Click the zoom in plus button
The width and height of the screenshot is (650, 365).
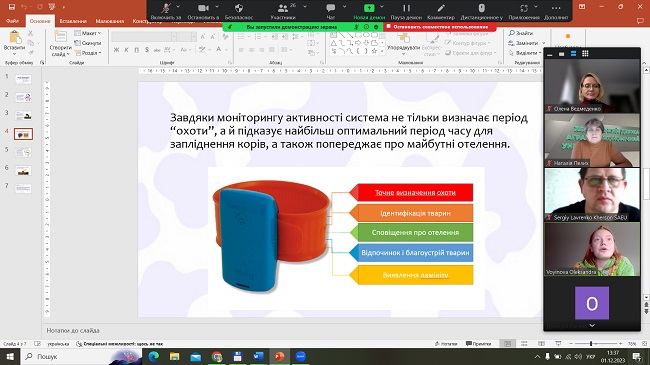[621, 343]
